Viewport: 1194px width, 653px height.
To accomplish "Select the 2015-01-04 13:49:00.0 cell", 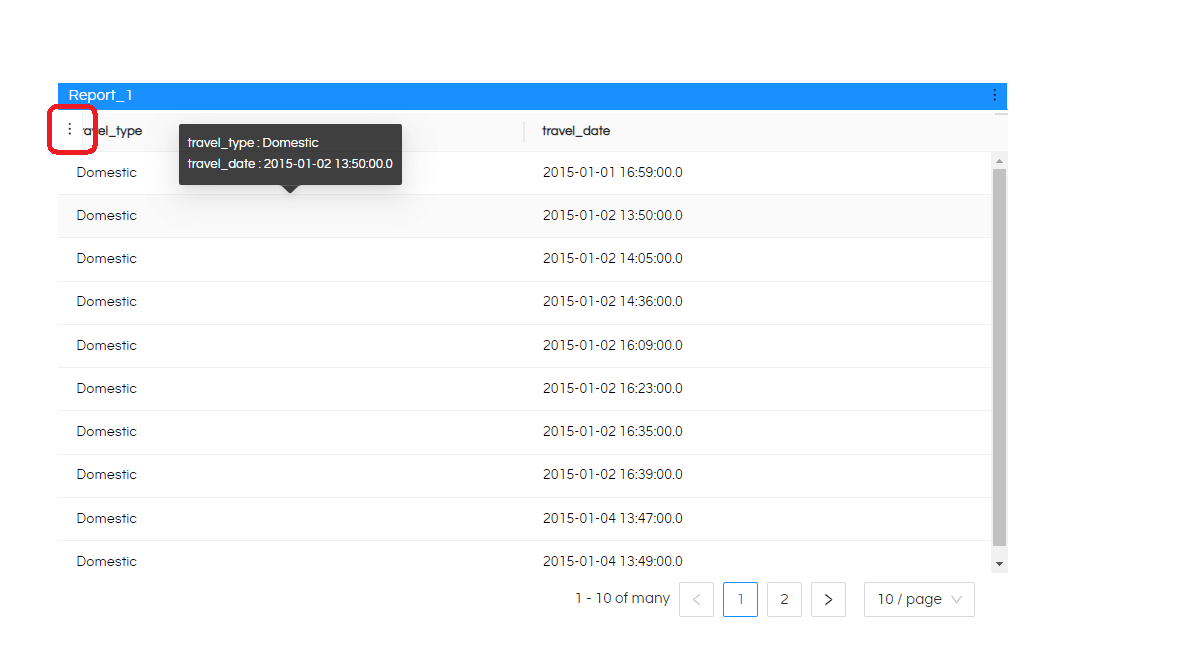I will pyautogui.click(x=612, y=561).
